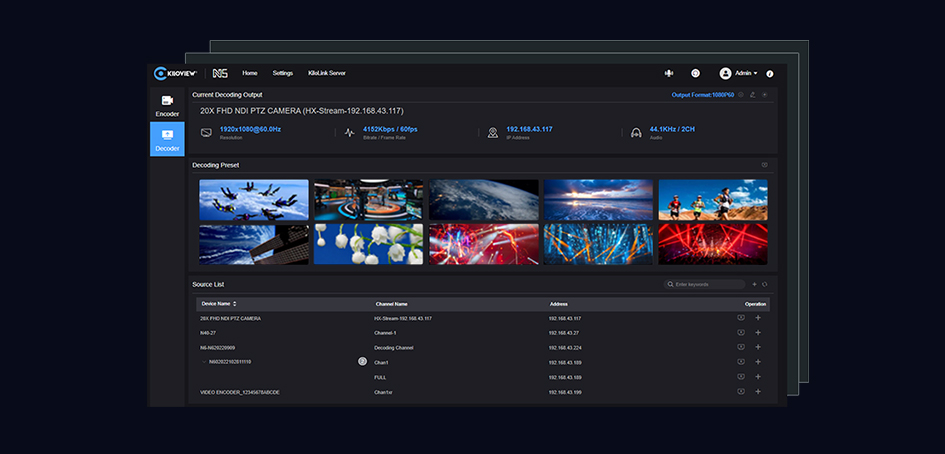The height and width of the screenshot is (454, 945).
Task: Click play icon for Decoding Channel row
Action: 741,347
